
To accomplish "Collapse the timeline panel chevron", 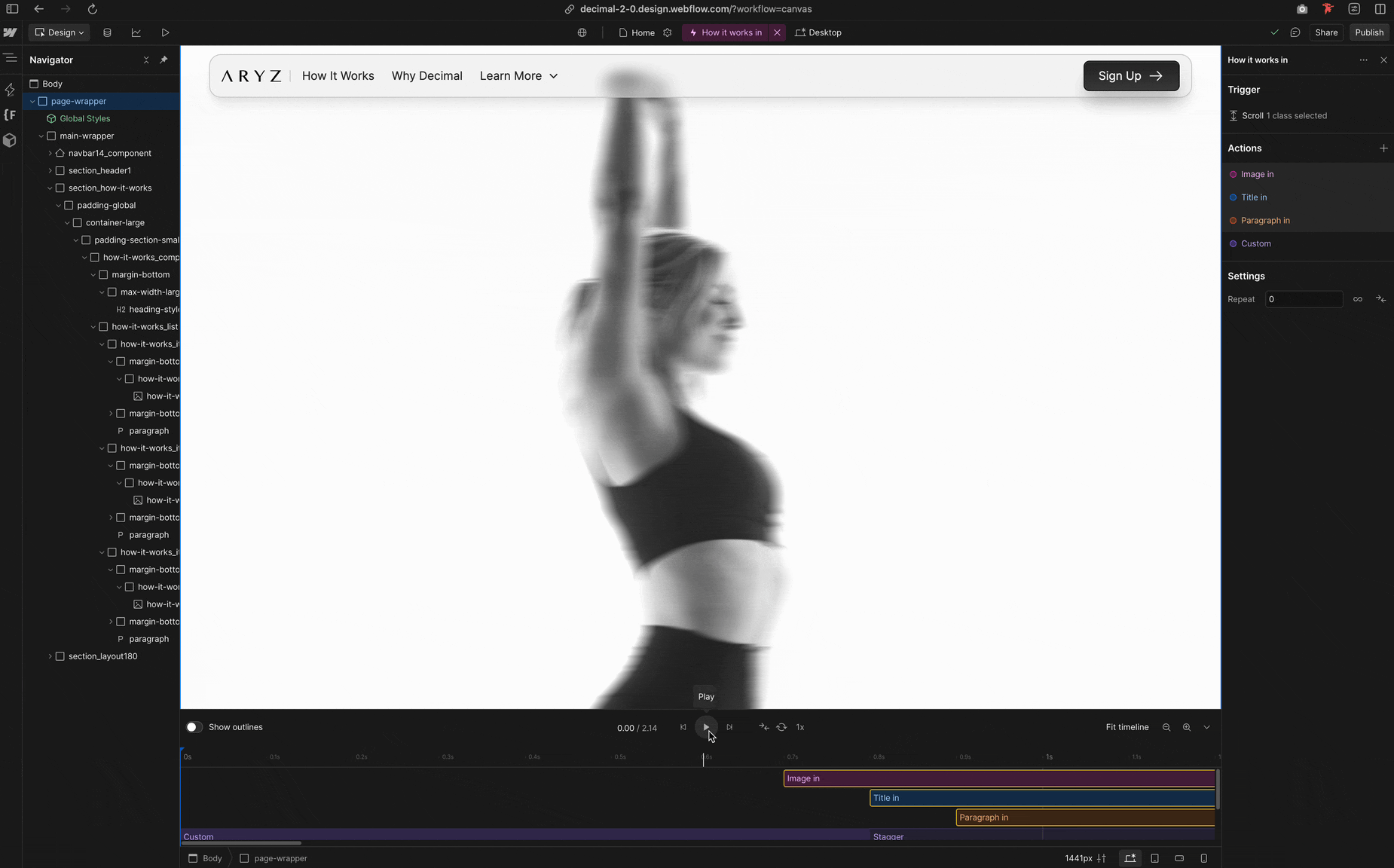I will [x=1206, y=727].
